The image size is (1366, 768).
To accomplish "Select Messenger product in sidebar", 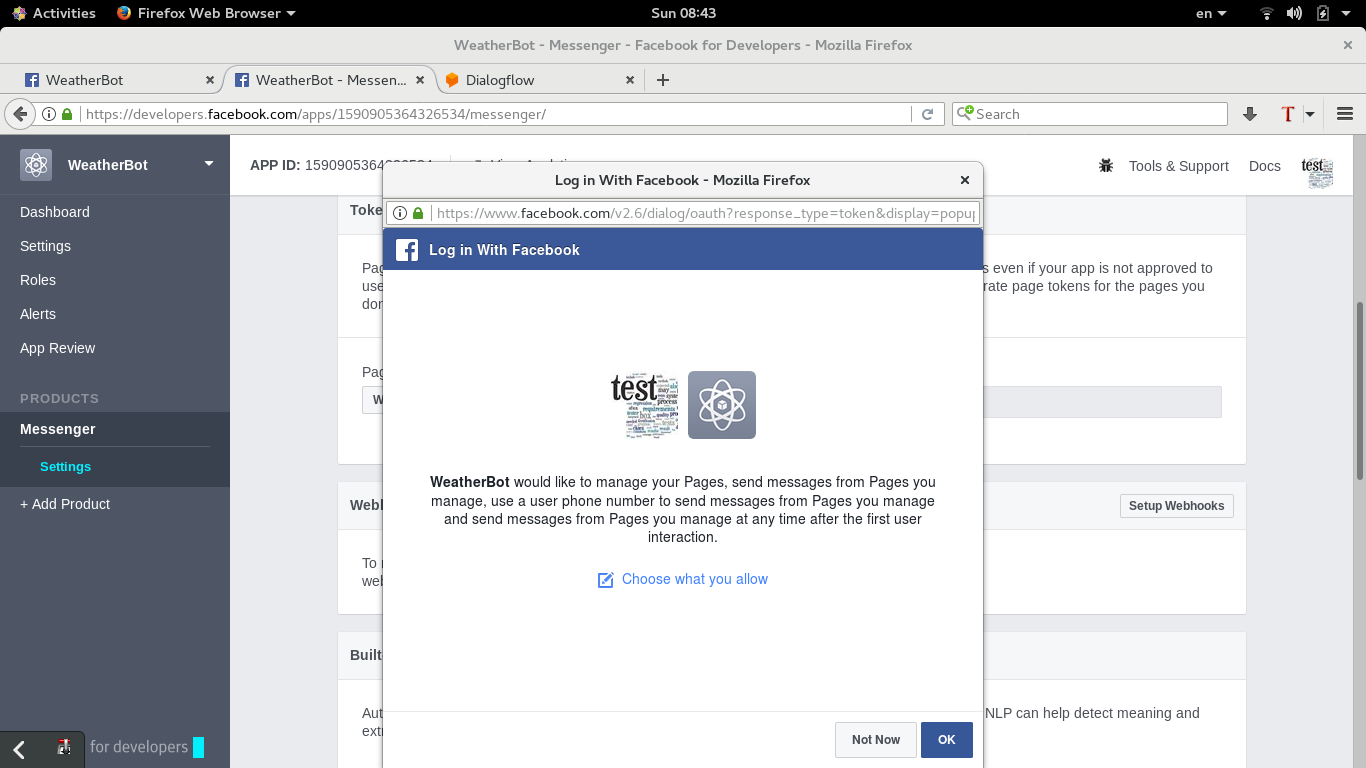I will 58,429.
